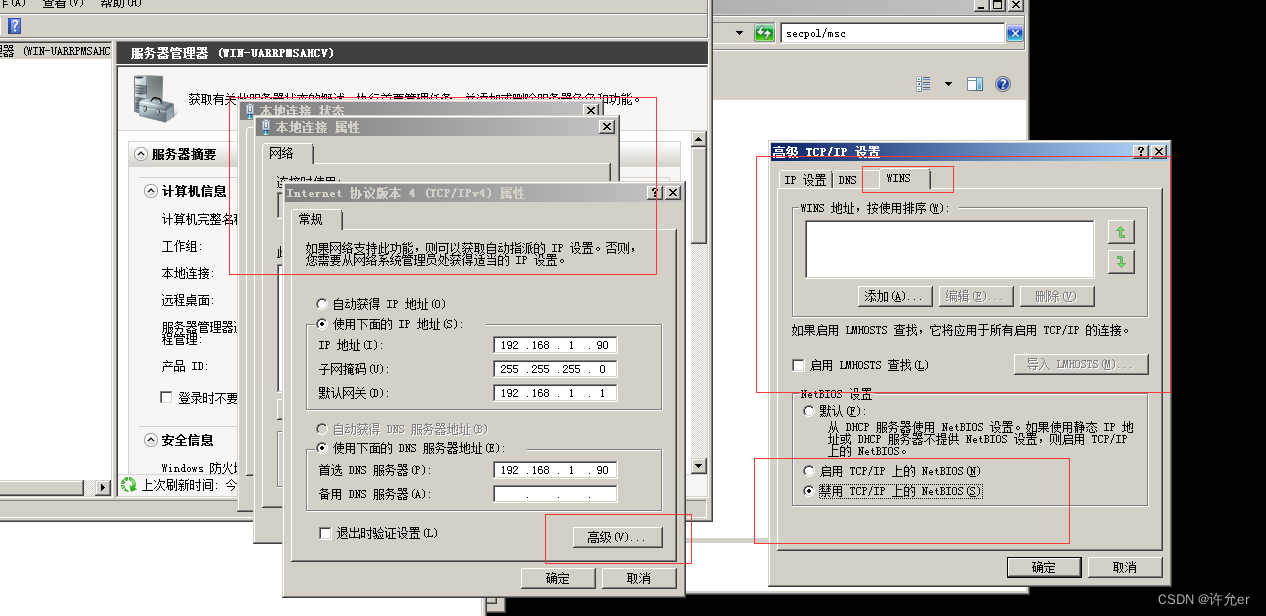Move WINS address up with green arrow
This screenshot has height=616, width=1266.
(x=1121, y=232)
